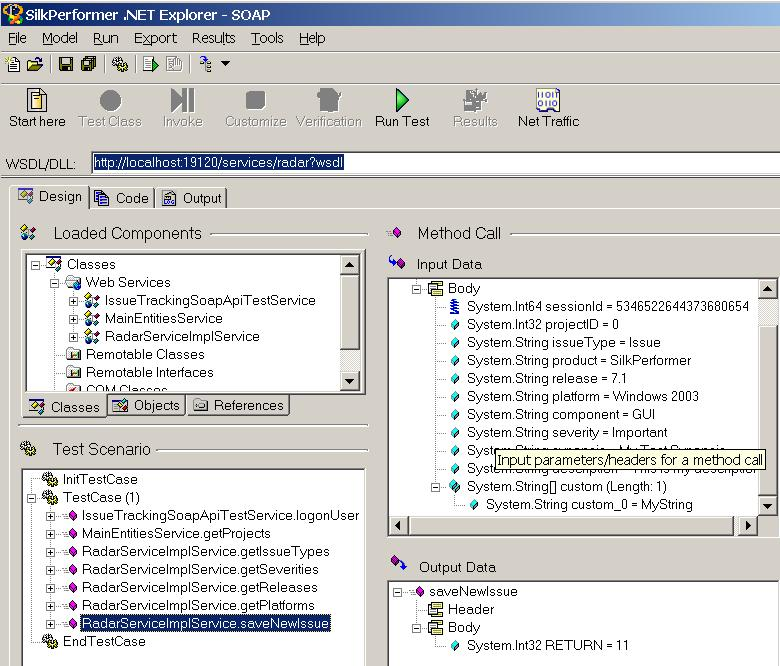
Task: Collapse the Web Services tree node
Action: [x=54, y=284]
